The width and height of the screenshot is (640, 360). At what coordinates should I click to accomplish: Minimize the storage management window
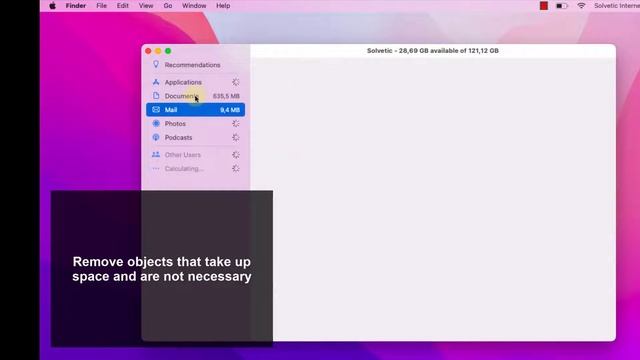158,51
